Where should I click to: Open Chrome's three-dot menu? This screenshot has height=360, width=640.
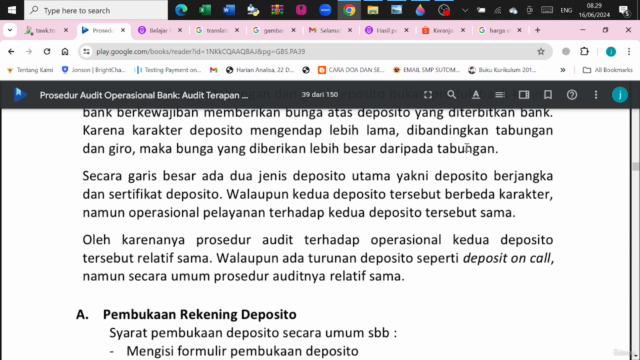[x=629, y=51]
